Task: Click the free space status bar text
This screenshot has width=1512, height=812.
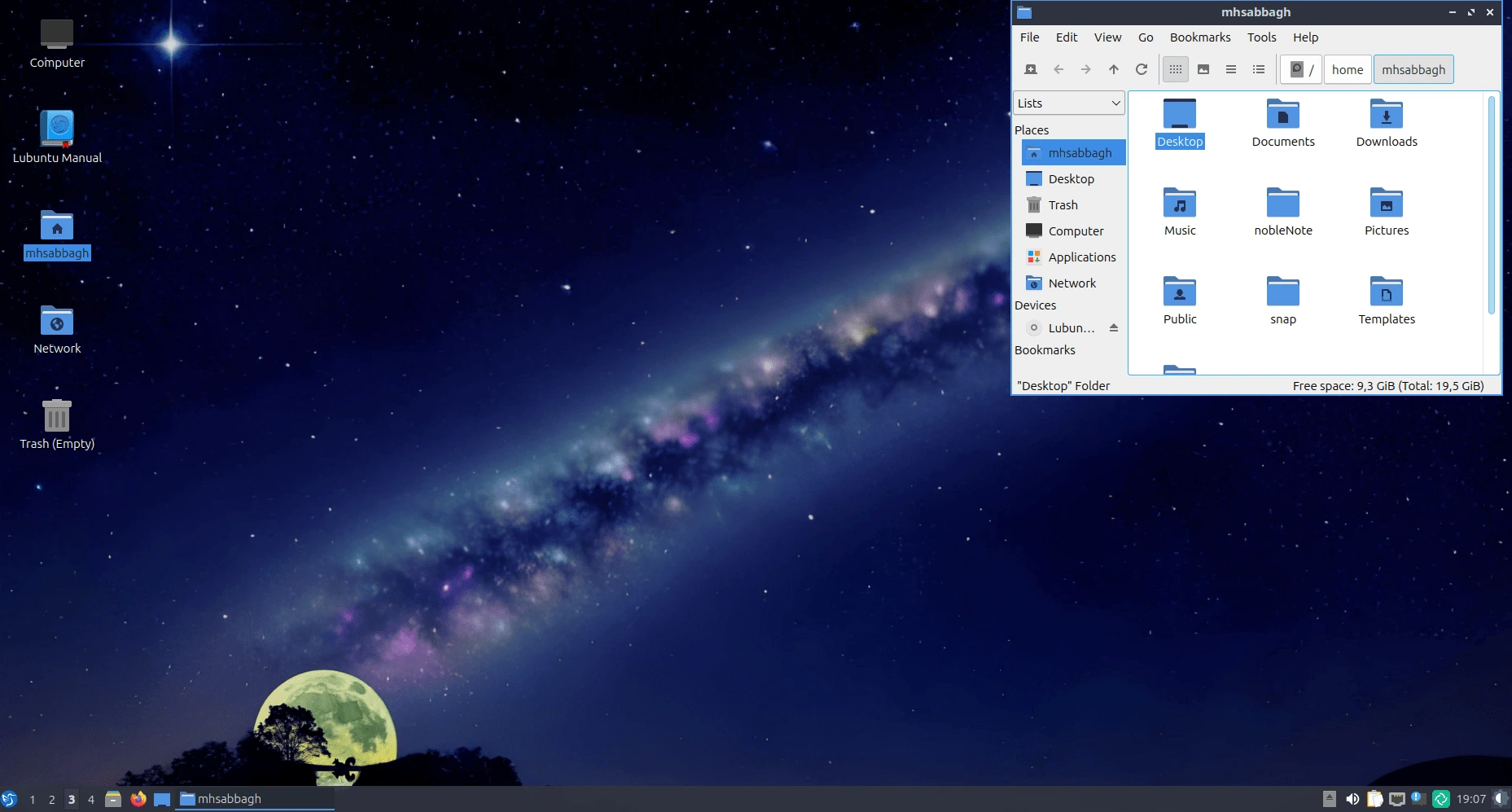Action: tap(1388, 385)
